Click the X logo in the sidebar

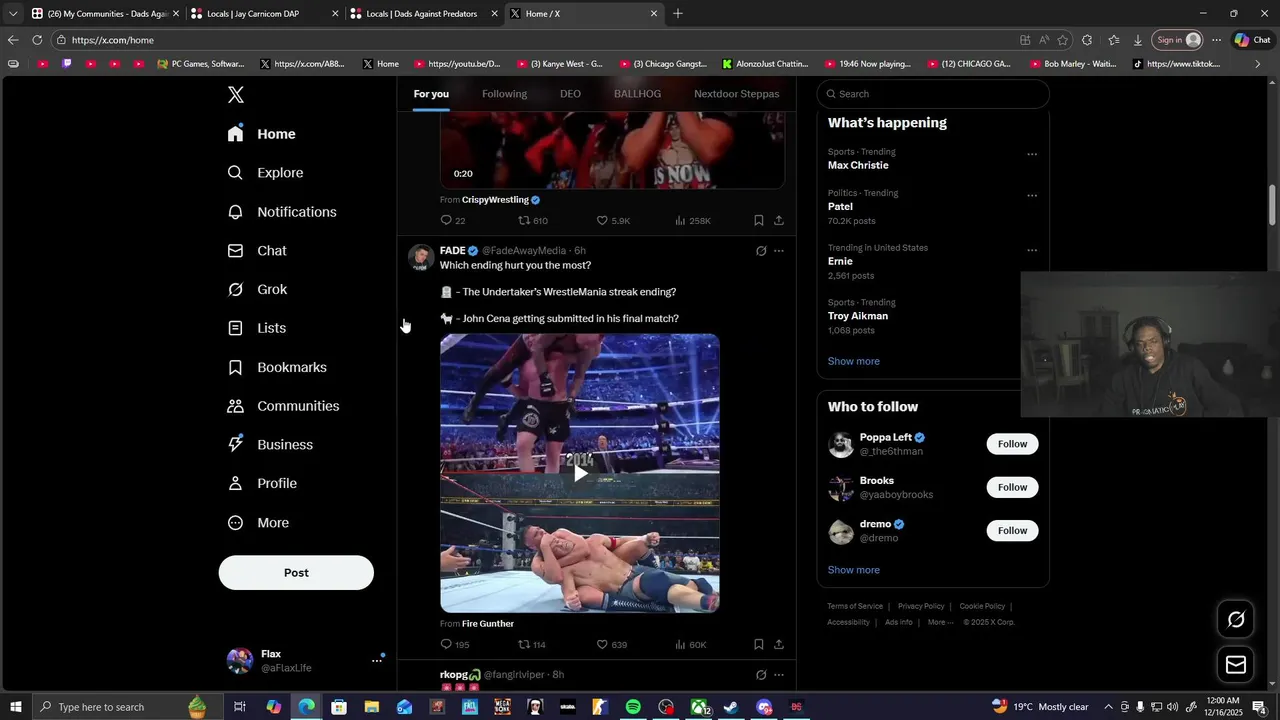(235, 95)
